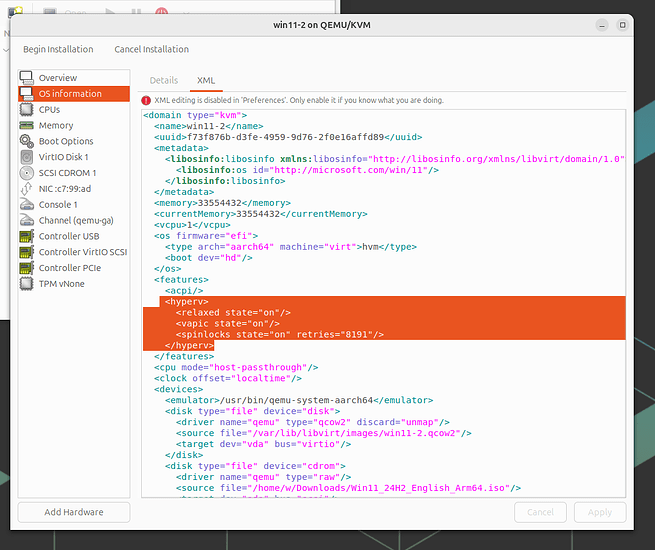Select Overview in hardware list
The width and height of the screenshot is (655, 550).
pyautogui.click(x=74, y=78)
